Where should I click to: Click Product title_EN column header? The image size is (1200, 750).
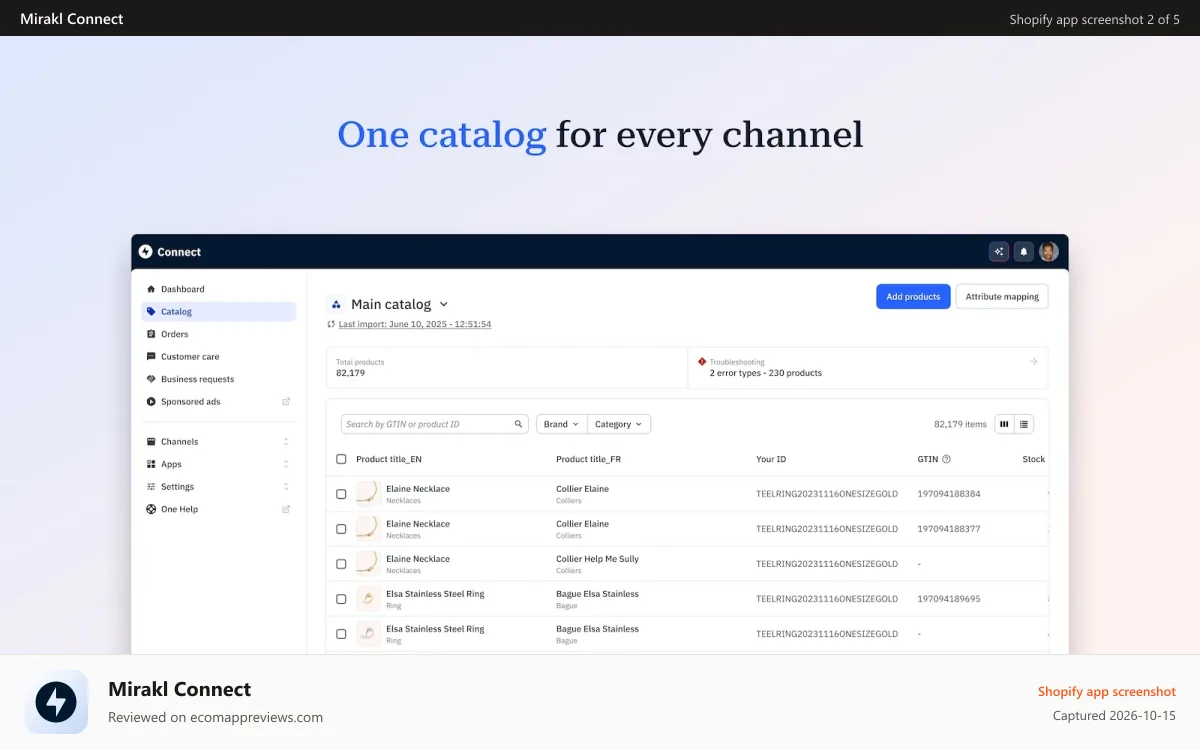pyautogui.click(x=389, y=459)
